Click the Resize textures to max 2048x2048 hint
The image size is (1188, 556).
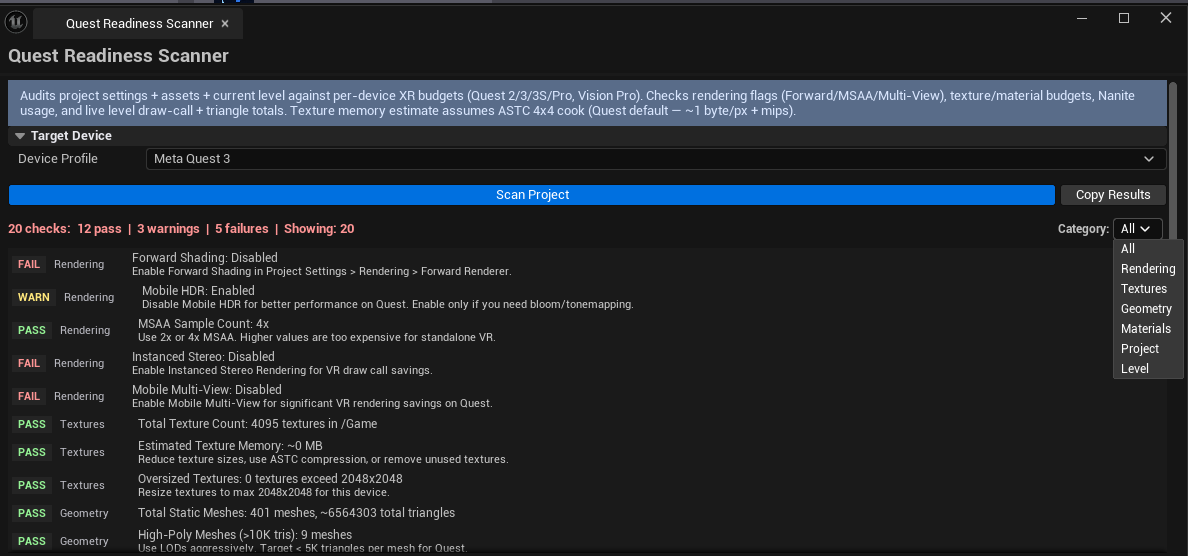click(264, 492)
